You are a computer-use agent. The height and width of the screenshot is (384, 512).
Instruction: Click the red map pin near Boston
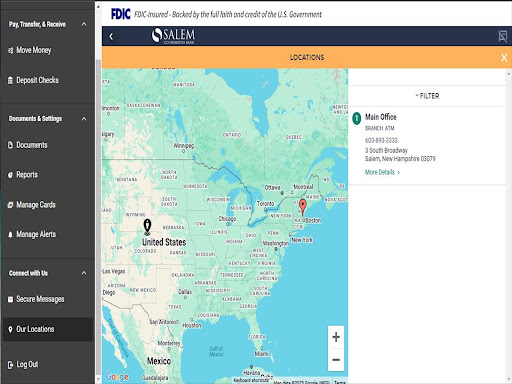tap(303, 207)
